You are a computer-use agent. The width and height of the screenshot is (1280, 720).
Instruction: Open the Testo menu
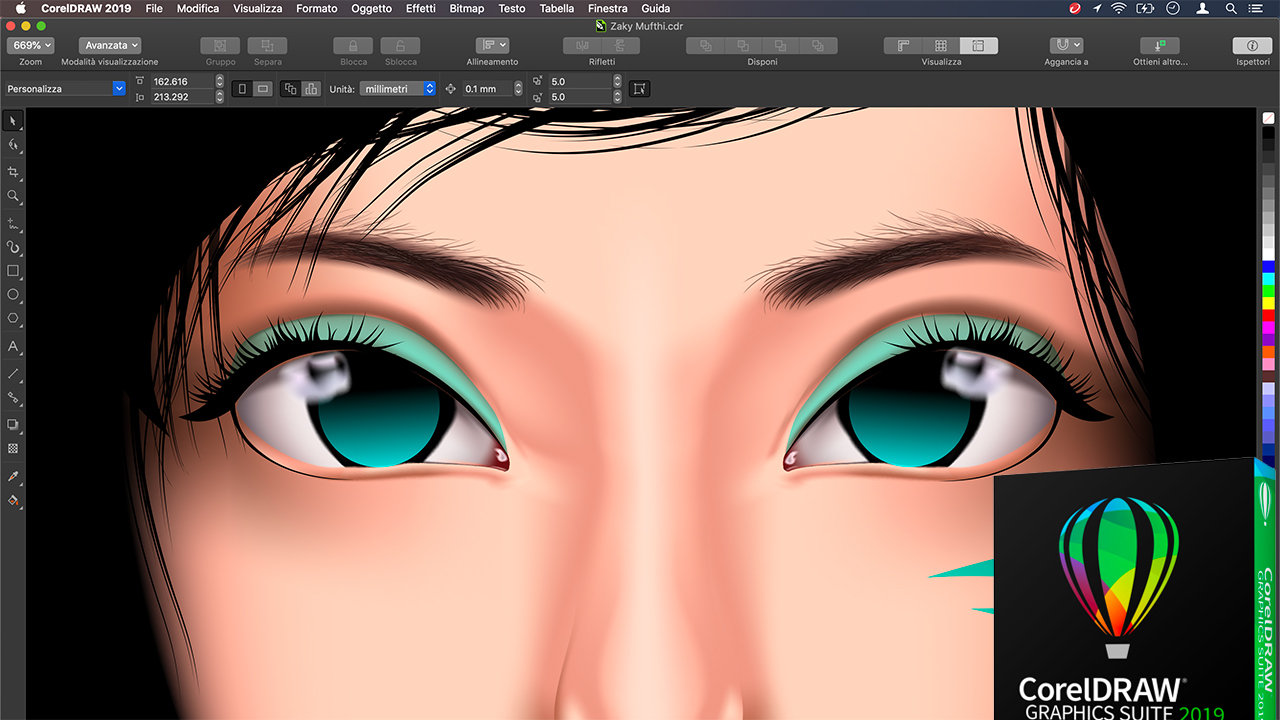(x=511, y=8)
